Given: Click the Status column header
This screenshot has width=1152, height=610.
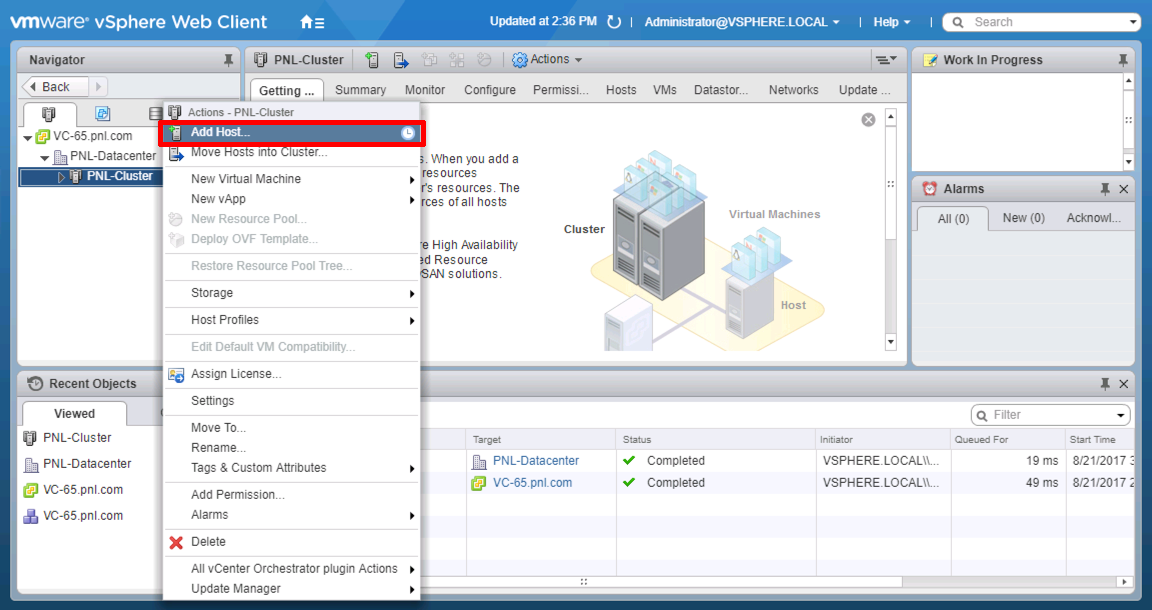Looking at the screenshot, I should coord(716,439).
